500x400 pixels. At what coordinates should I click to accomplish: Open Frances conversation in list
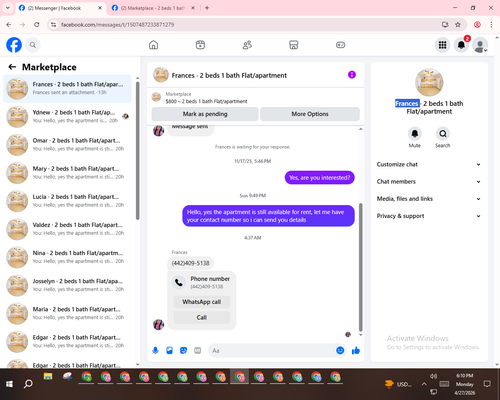pyautogui.click(x=67, y=89)
